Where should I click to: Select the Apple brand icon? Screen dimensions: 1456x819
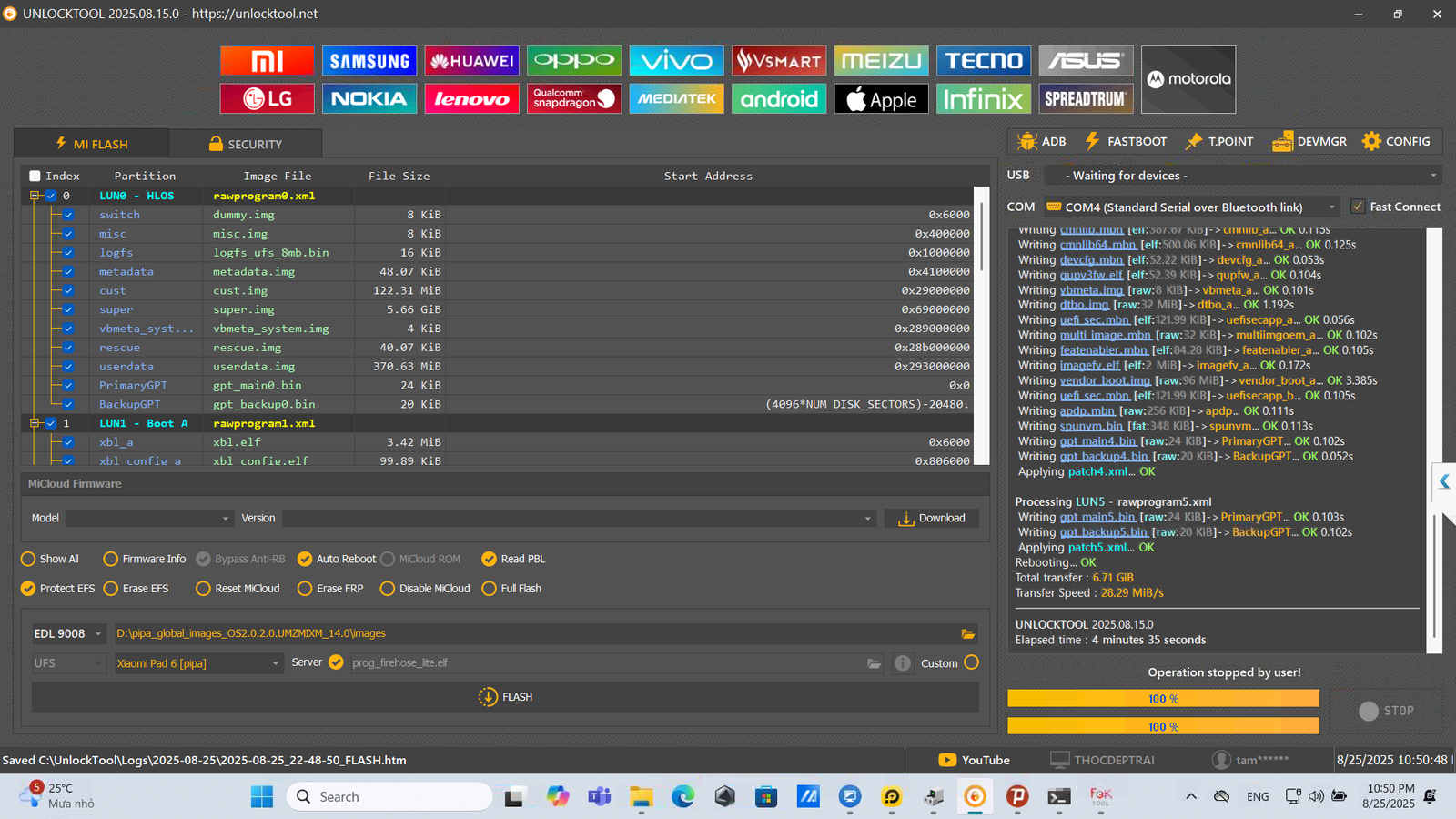coord(881,98)
